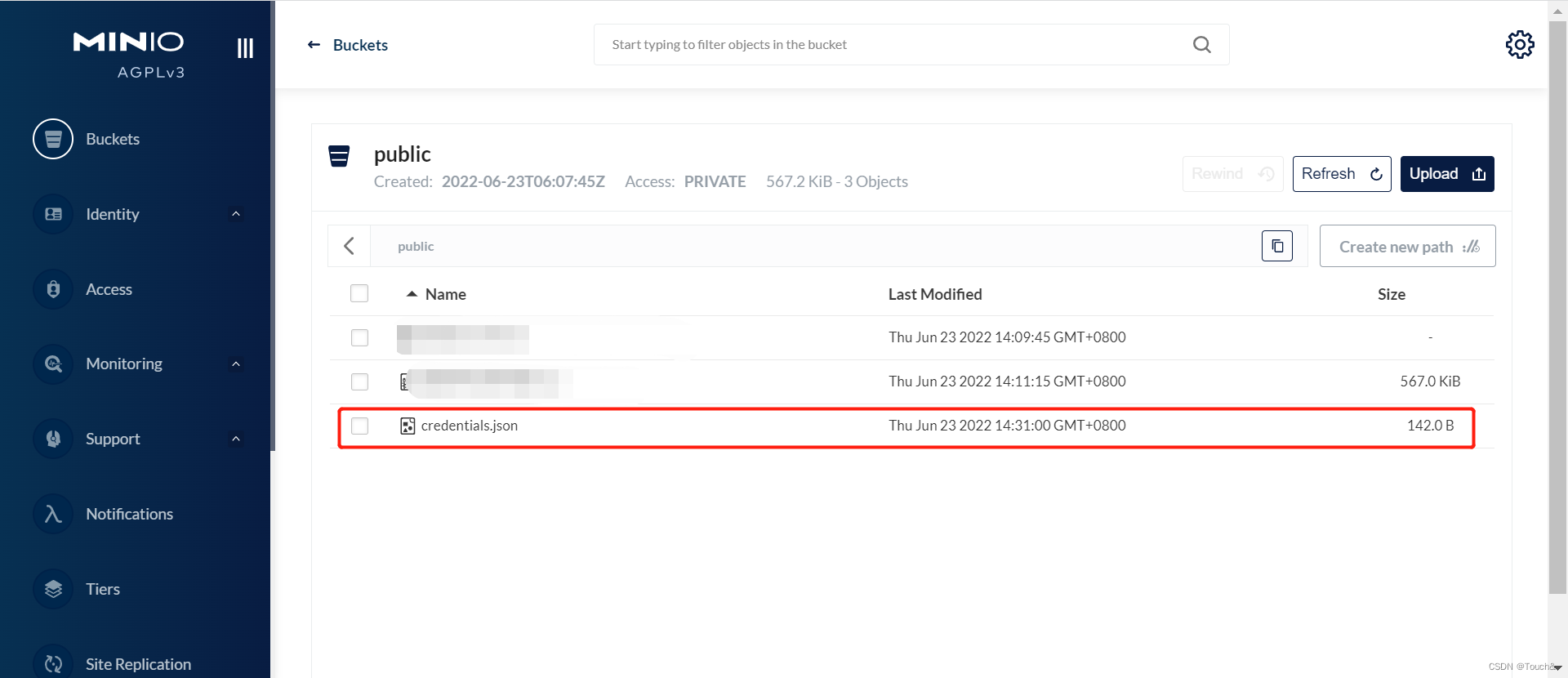Image resolution: width=1568 pixels, height=678 pixels.
Task: Click the Buckets bucket icon in the sidebar
Action: 53,139
